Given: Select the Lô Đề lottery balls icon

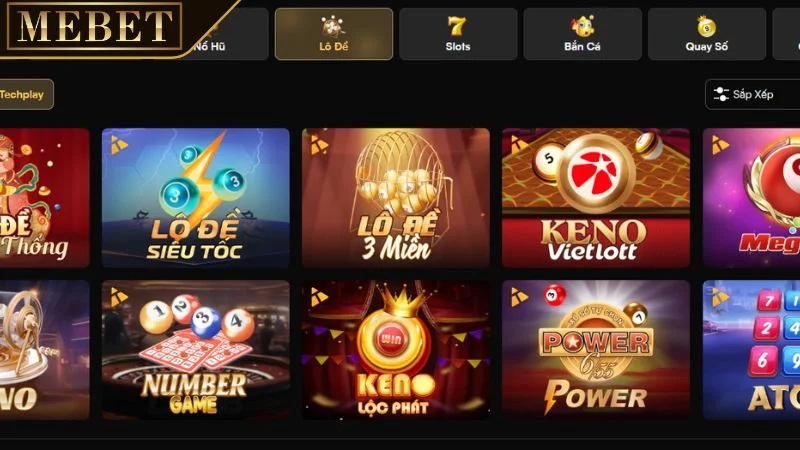Looking at the screenshot, I should (x=333, y=26).
